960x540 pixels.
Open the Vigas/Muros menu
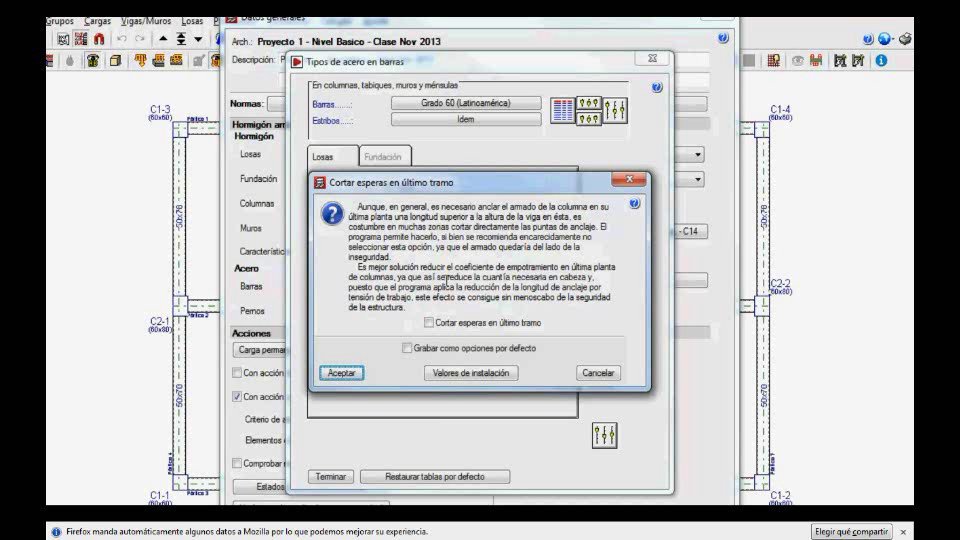[146, 21]
